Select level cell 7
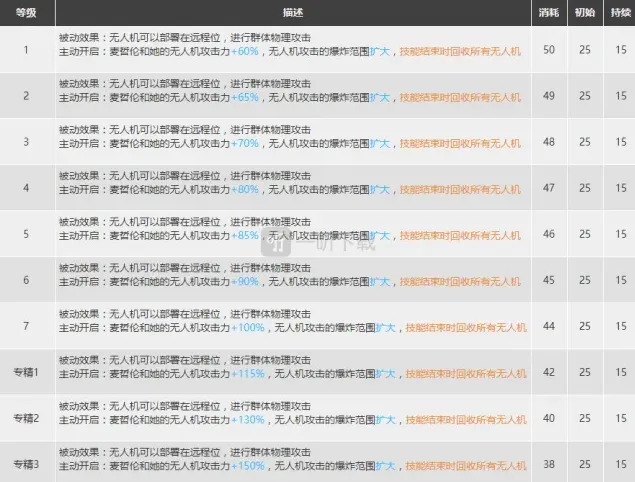 click(x=26, y=326)
